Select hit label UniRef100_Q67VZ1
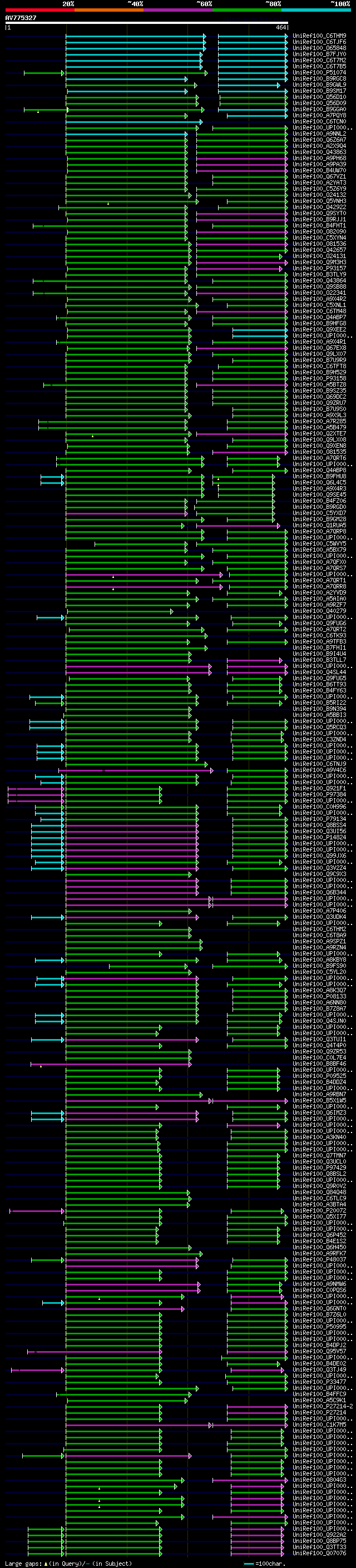The height and width of the screenshot is (1568, 356). click(x=319, y=176)
